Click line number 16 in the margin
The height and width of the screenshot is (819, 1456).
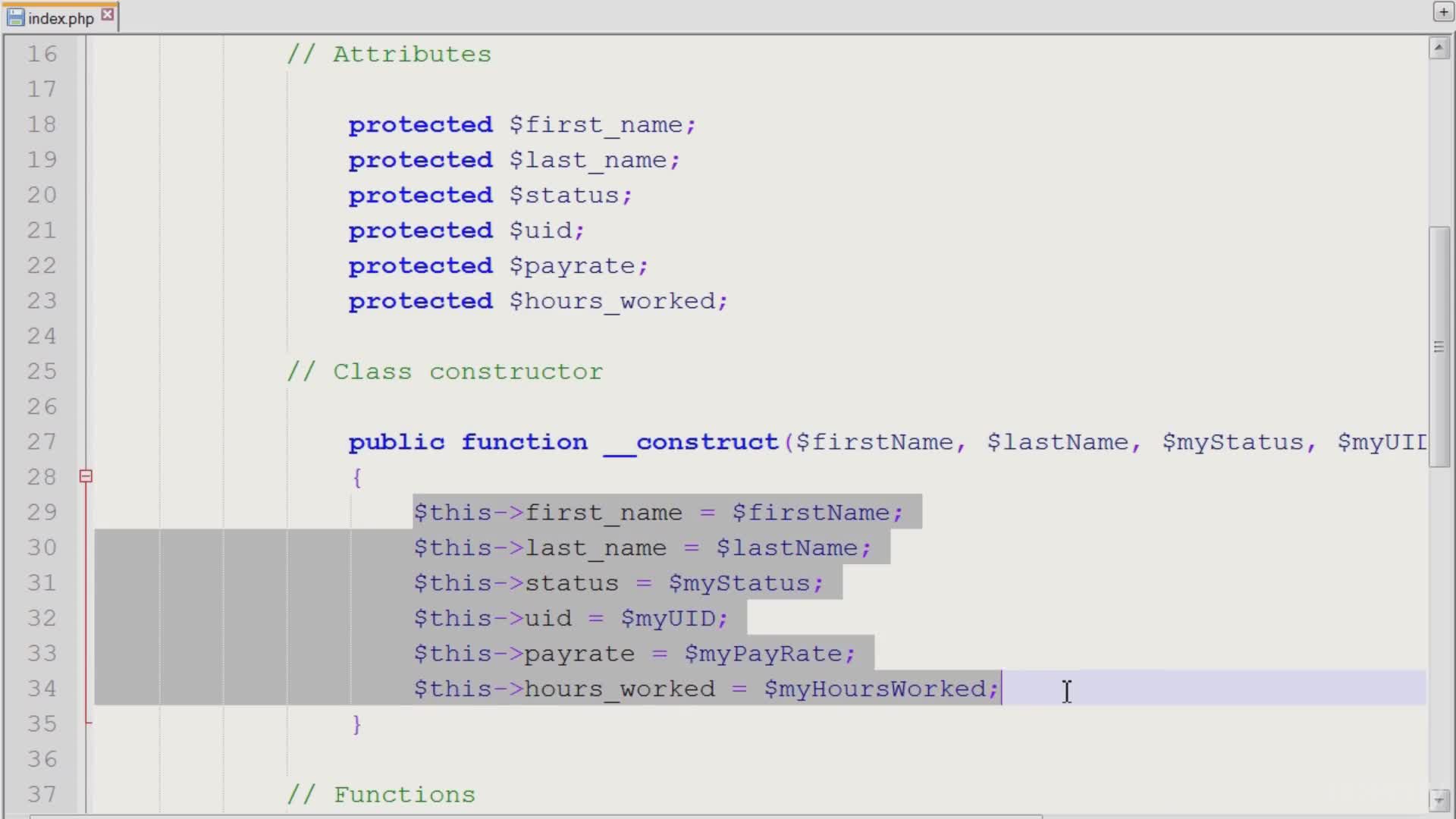(x=42, y=55)
